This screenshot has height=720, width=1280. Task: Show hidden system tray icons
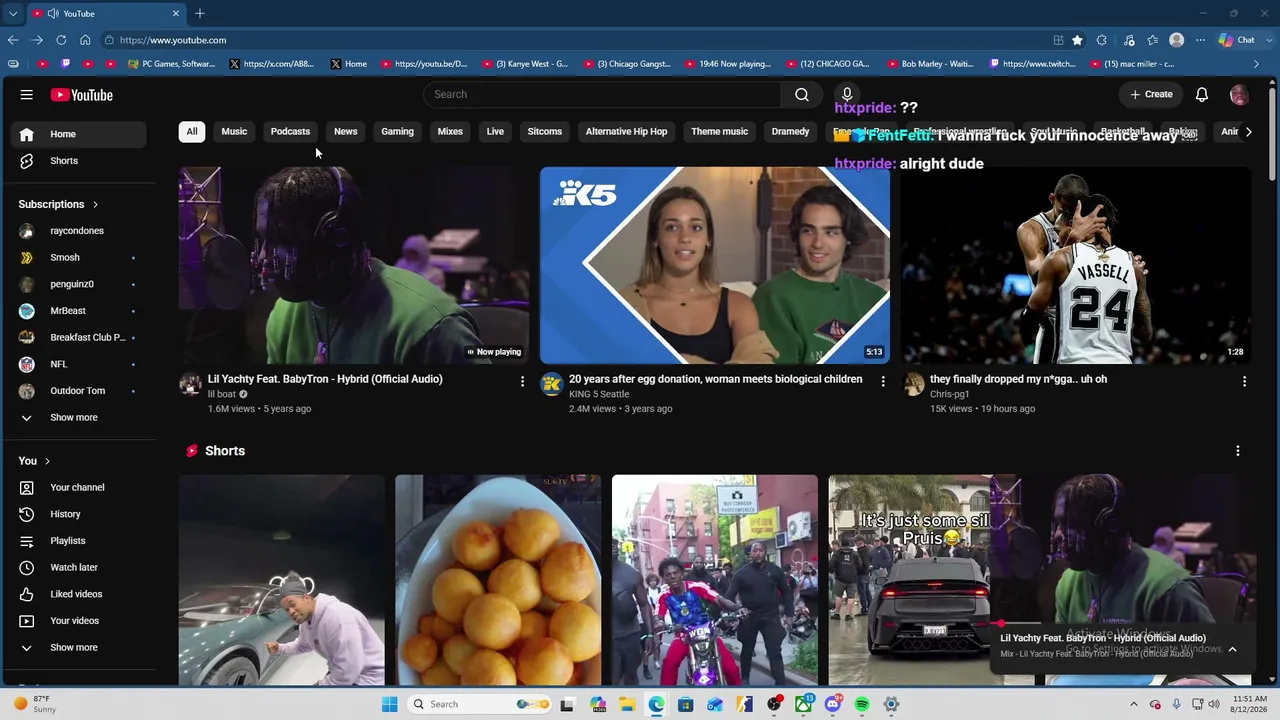pyautogui.click(x=1133, y=704)
